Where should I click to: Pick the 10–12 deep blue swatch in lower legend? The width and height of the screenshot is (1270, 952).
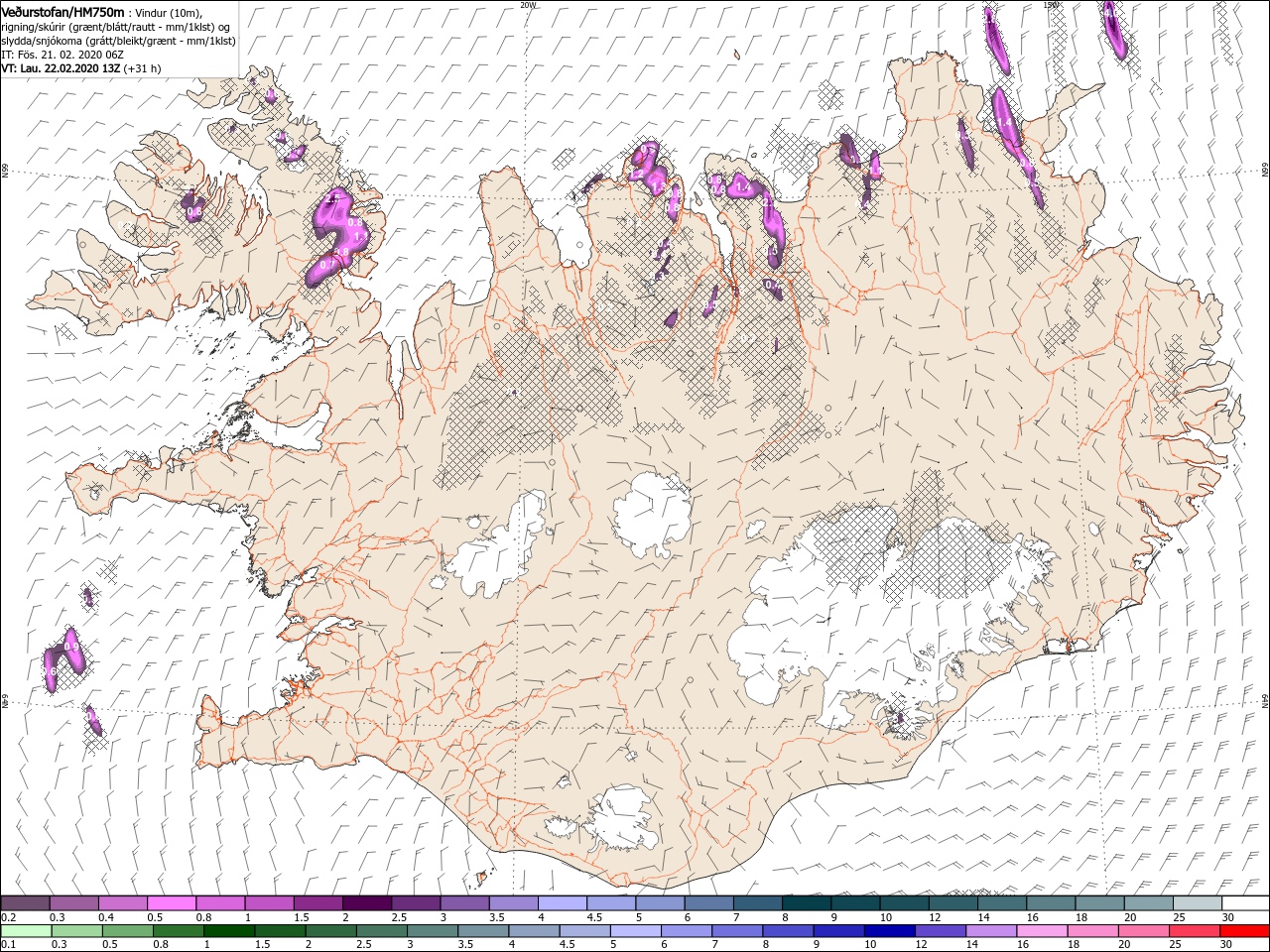pos(888,931)
